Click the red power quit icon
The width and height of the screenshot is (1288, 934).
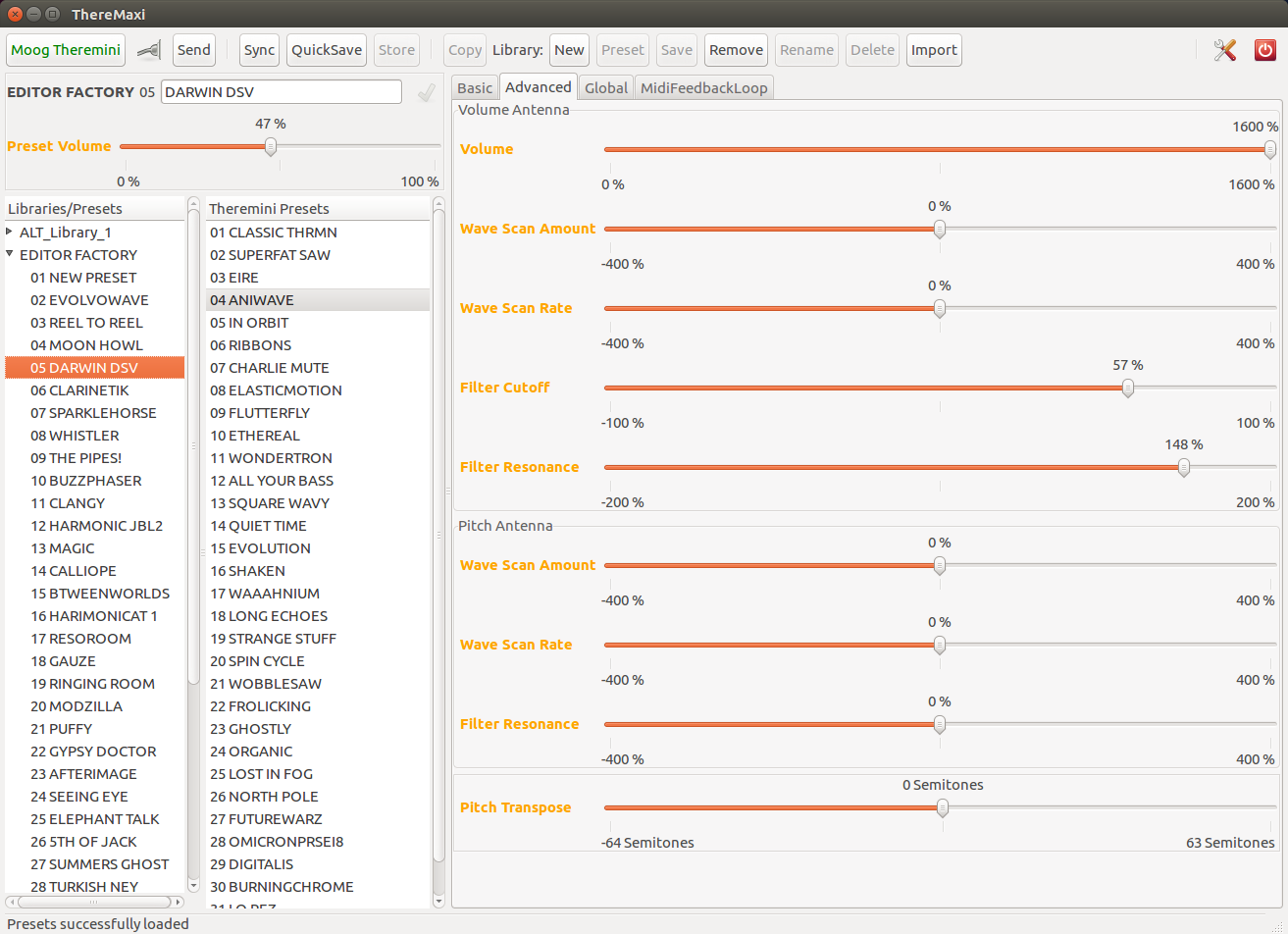tap(1265, 50)
